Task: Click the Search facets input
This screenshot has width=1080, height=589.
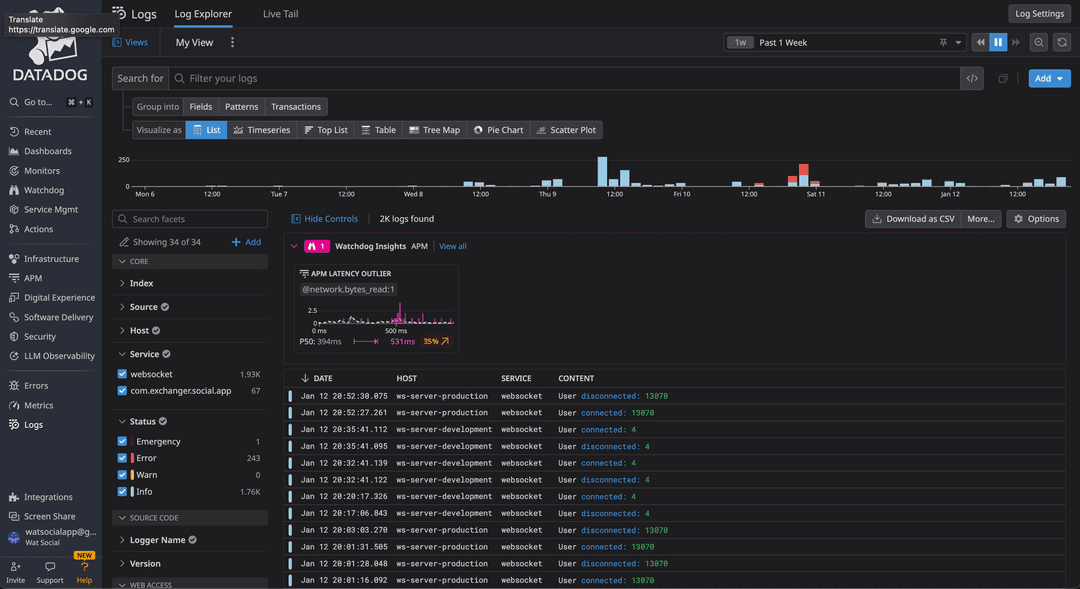Action: [x=189, y=219]
